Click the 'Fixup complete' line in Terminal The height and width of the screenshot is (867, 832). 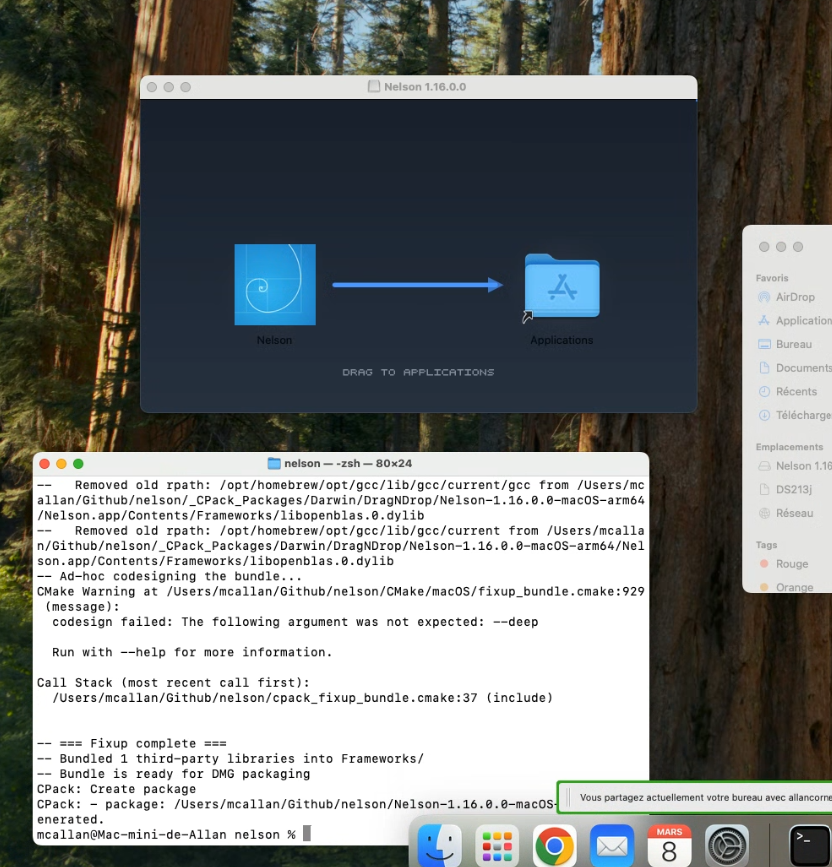tap(132, 744)
